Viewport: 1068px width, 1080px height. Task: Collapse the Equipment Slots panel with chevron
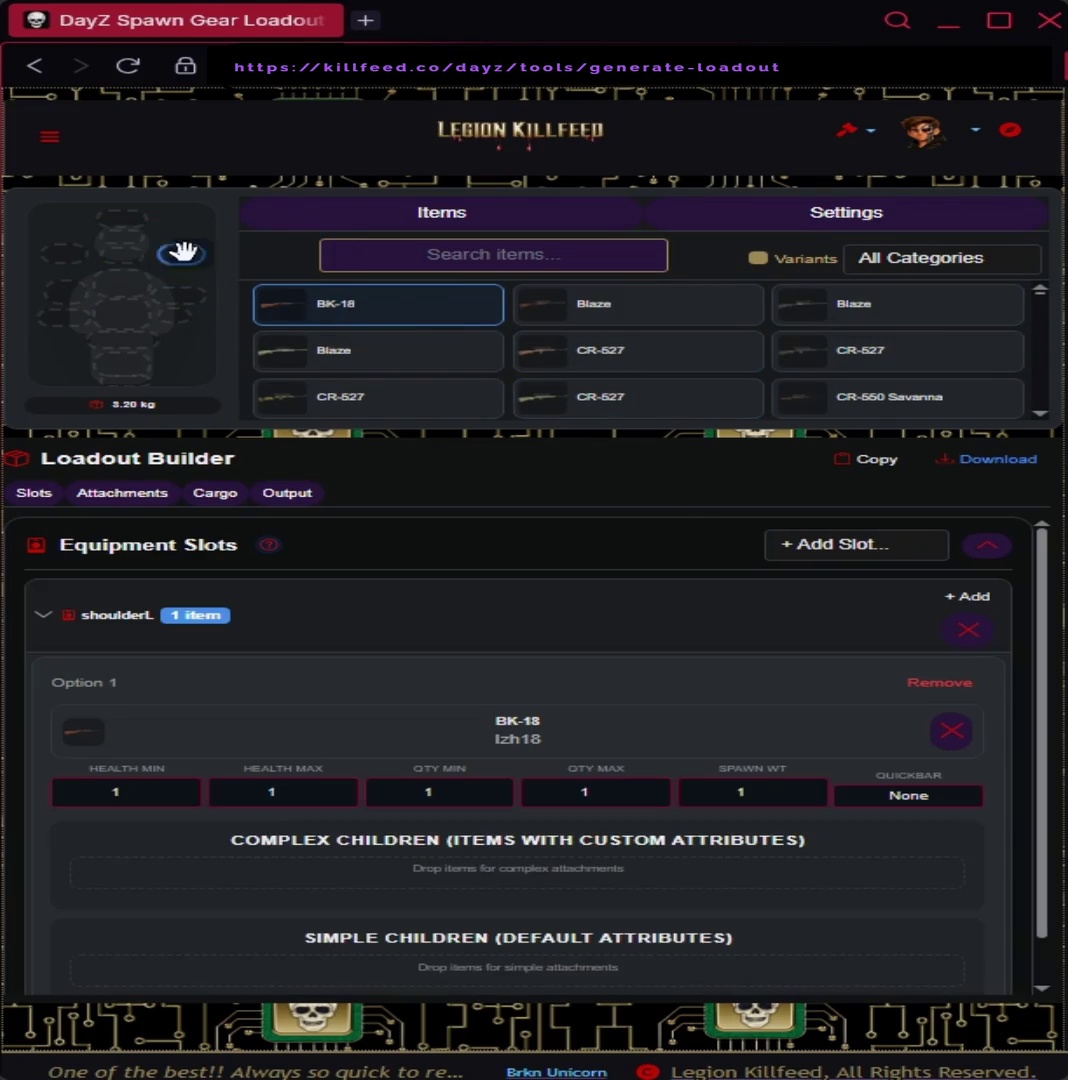pos(987,546)
